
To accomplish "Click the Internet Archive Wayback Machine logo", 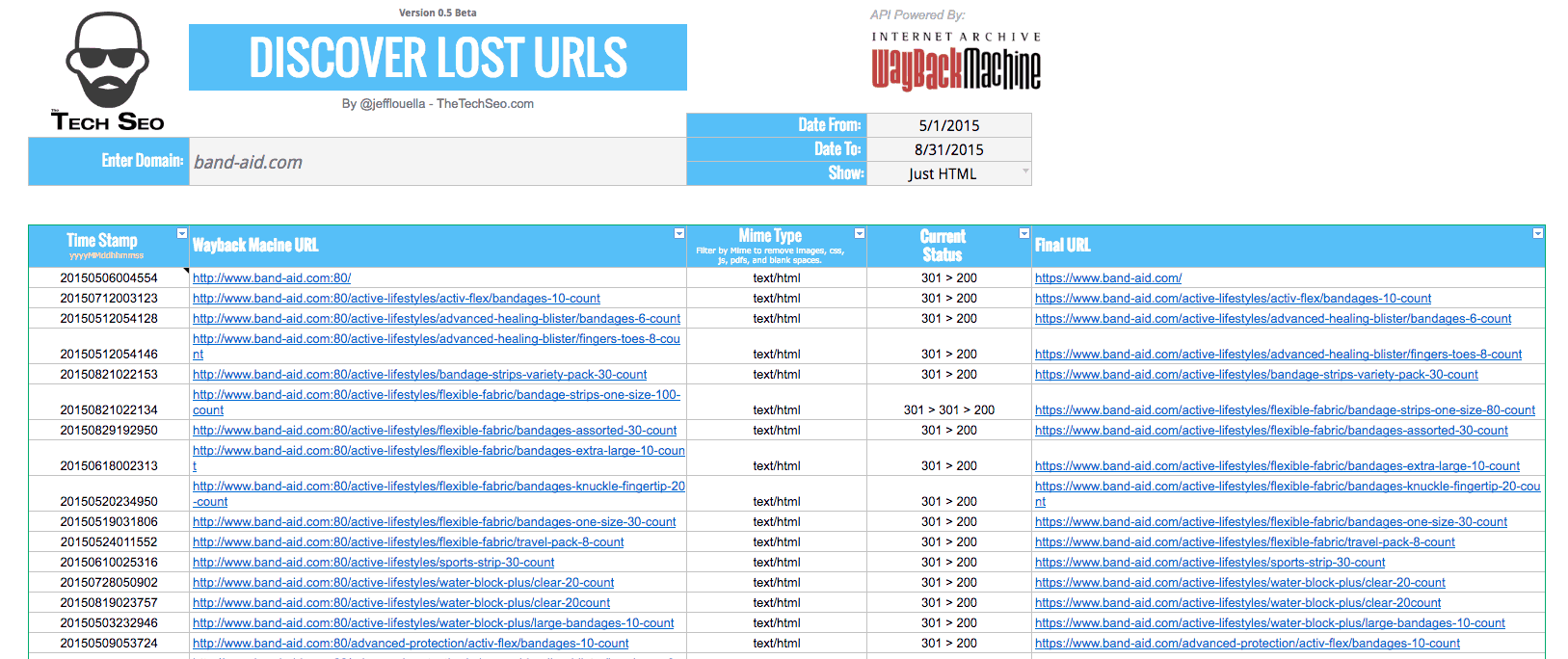I will pyautogui.click(x=956, y=62).
